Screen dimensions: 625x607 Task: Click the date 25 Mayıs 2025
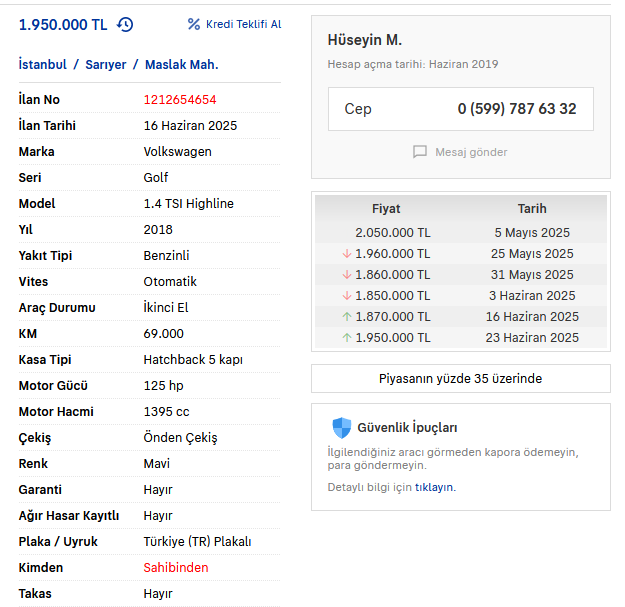532,253
